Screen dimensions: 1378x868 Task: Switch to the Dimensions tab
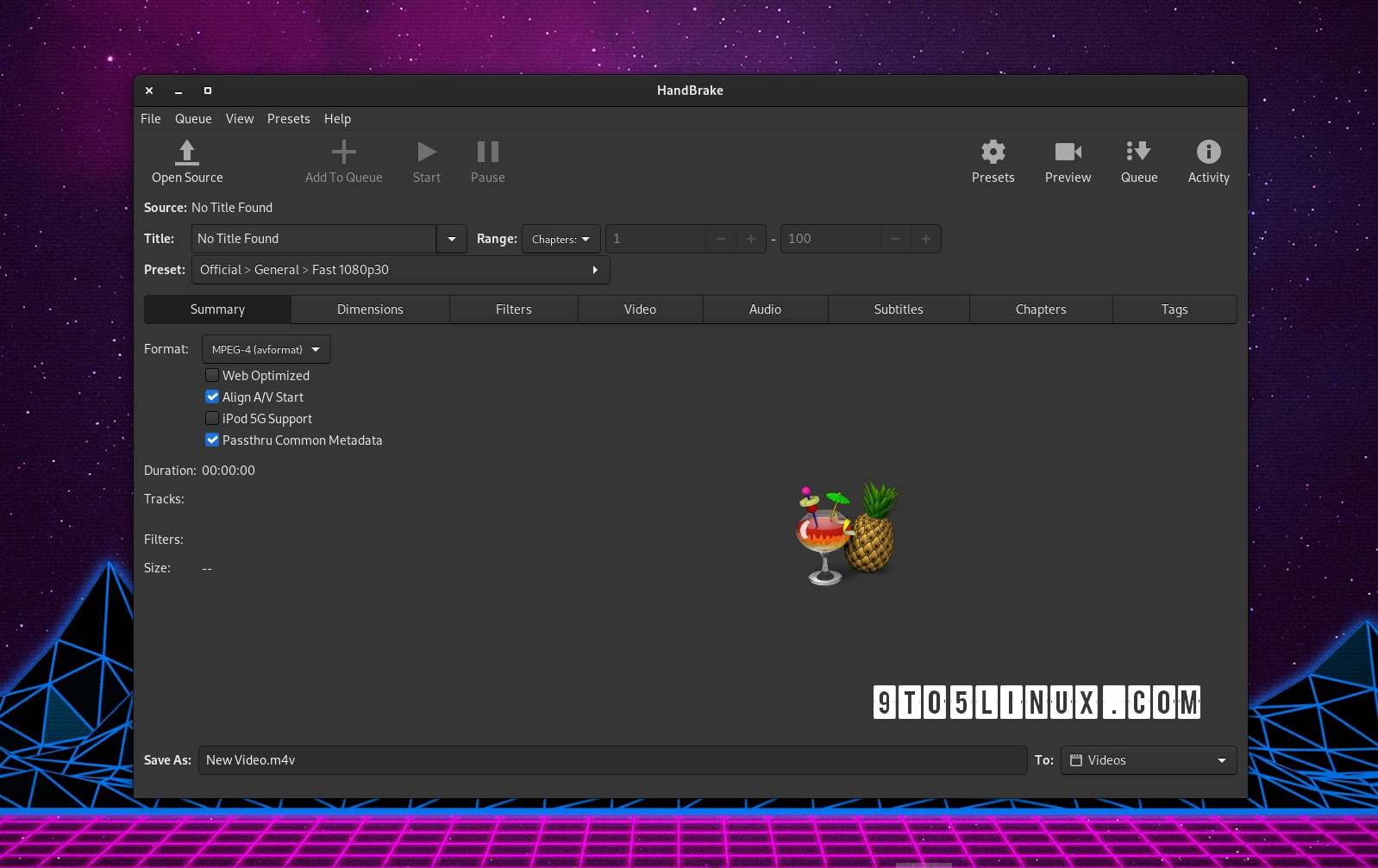tap(370, 309)
